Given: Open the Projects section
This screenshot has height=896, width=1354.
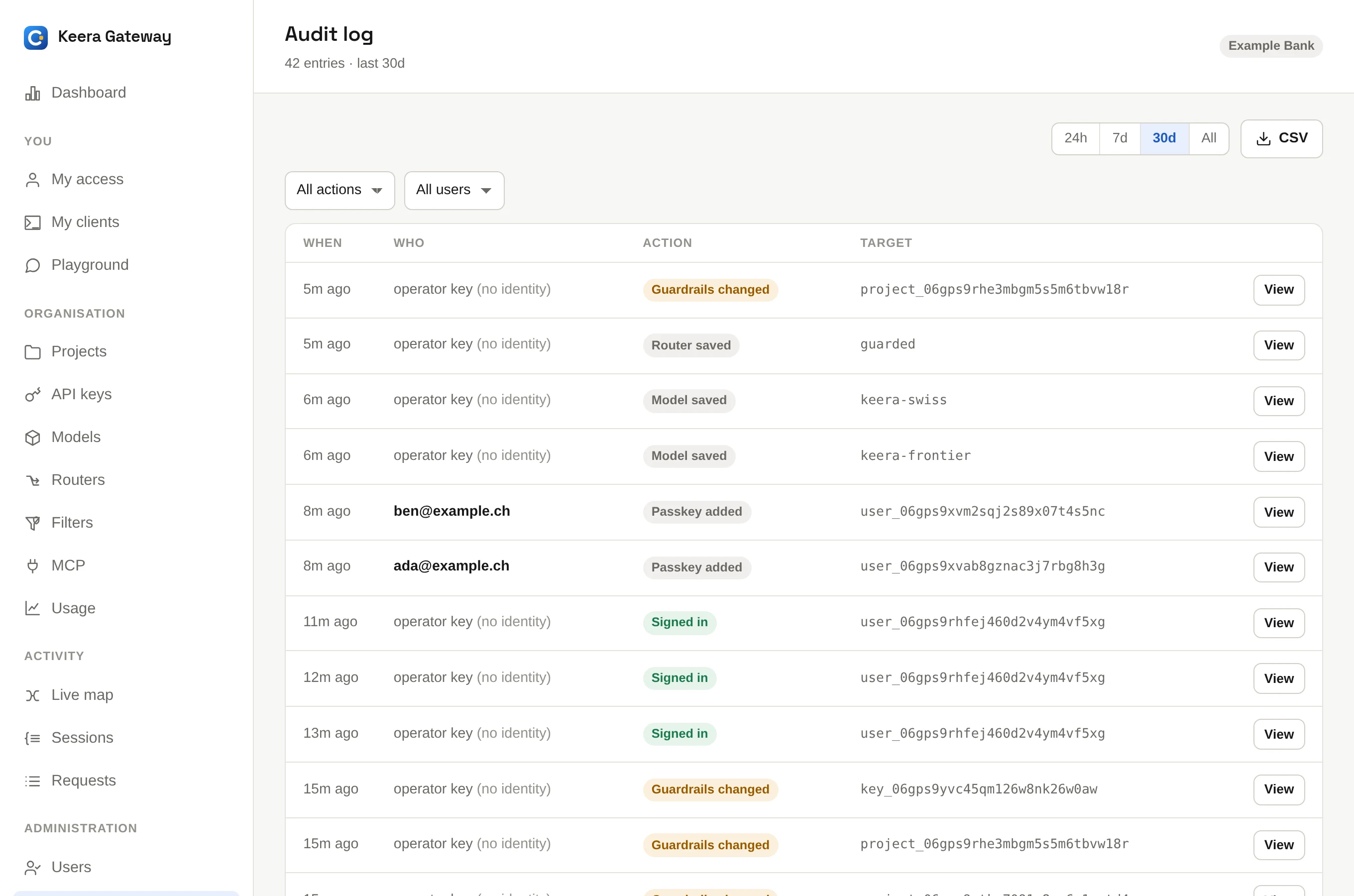Looking at the screenshot, I should point(79,351).
